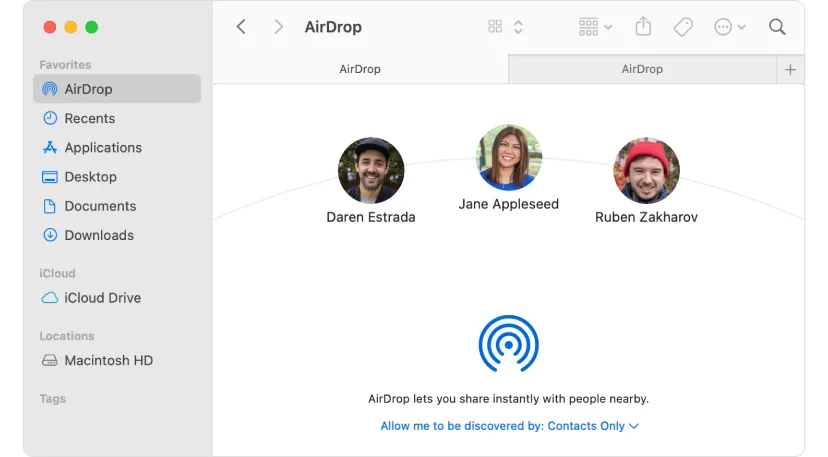
Task: Open view mode up-down selector arrows
Action: 518,27
